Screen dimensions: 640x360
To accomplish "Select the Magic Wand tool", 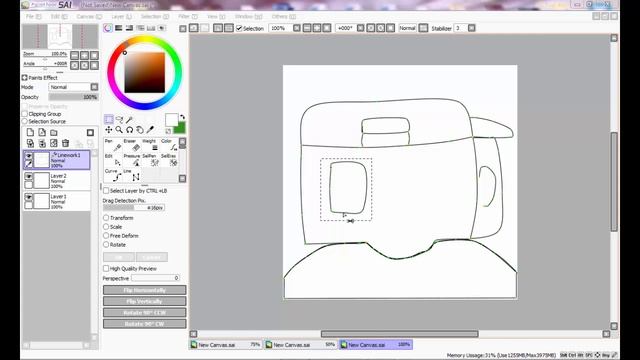I will pos(129,119).
